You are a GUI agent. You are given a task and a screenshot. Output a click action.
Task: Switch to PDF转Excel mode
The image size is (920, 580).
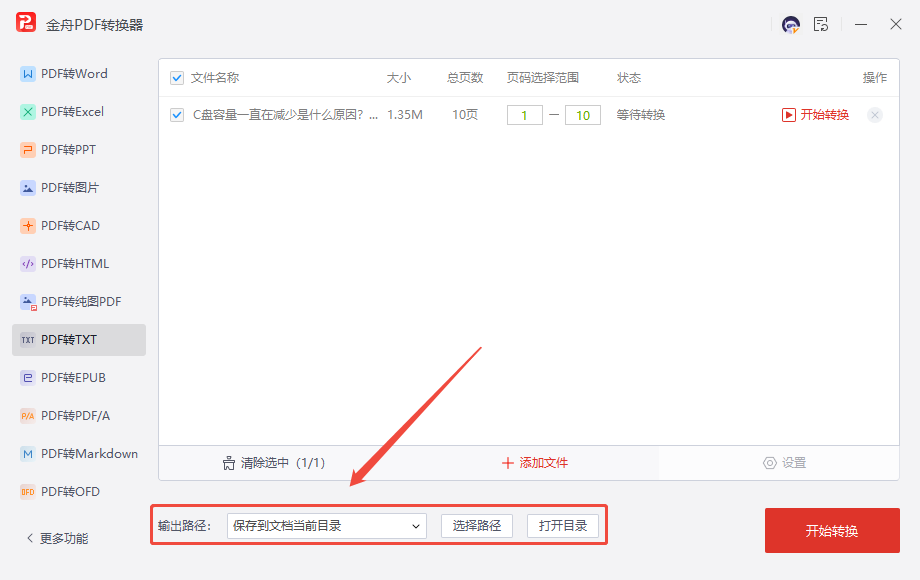click(x=79, y=112)
